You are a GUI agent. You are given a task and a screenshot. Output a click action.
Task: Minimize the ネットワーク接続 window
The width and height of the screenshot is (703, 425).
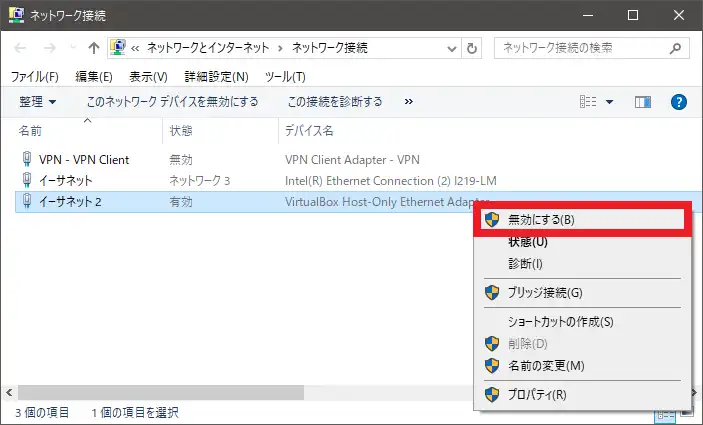(x=588, y=15)
